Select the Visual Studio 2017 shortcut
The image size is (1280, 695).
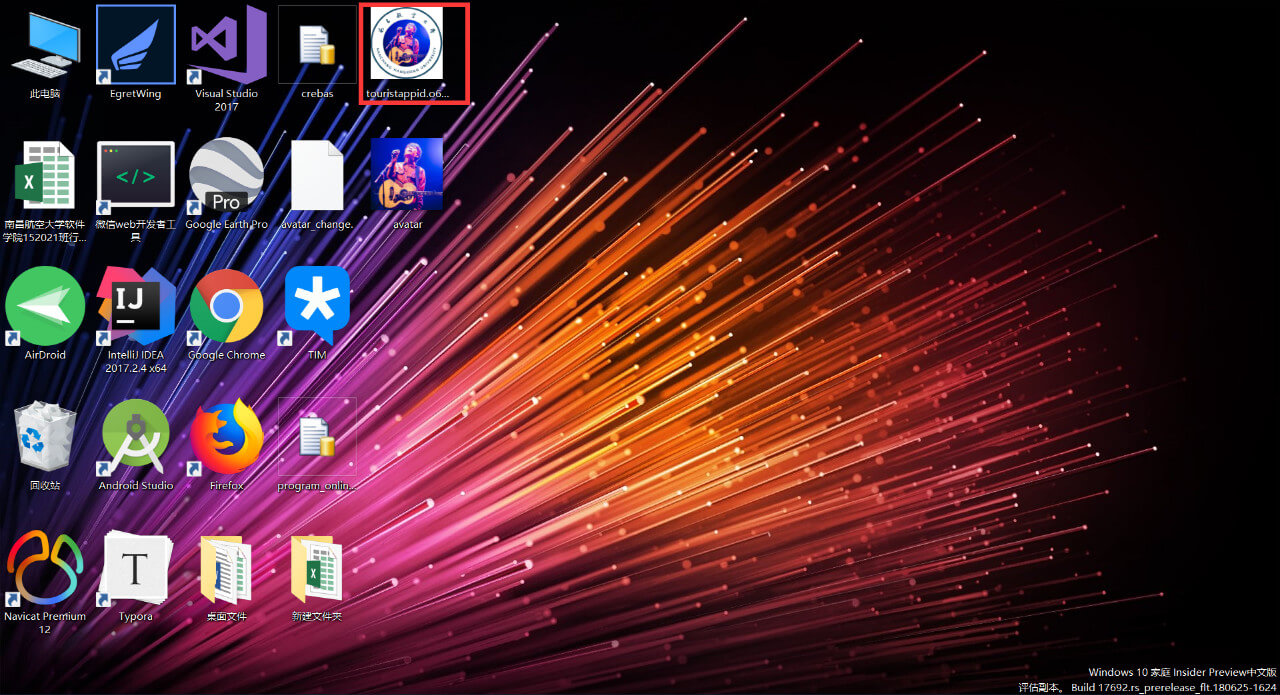coord(227,45)
